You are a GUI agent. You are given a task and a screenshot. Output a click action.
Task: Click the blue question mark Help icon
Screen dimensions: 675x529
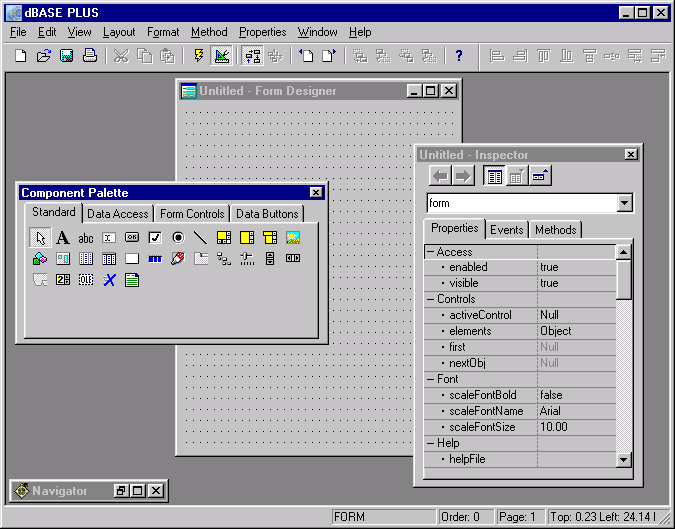point(459,56)
